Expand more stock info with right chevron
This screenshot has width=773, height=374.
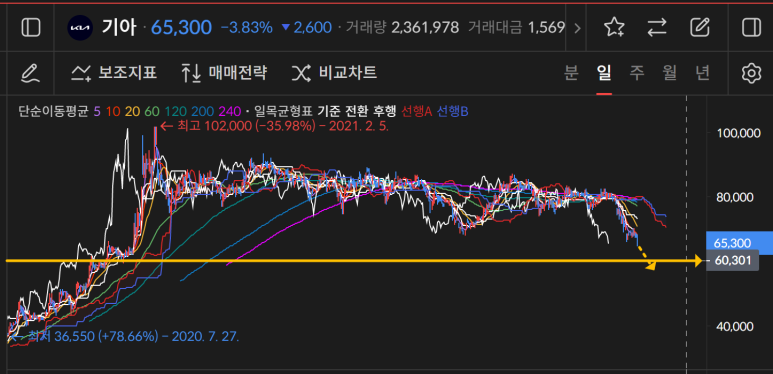577,28
